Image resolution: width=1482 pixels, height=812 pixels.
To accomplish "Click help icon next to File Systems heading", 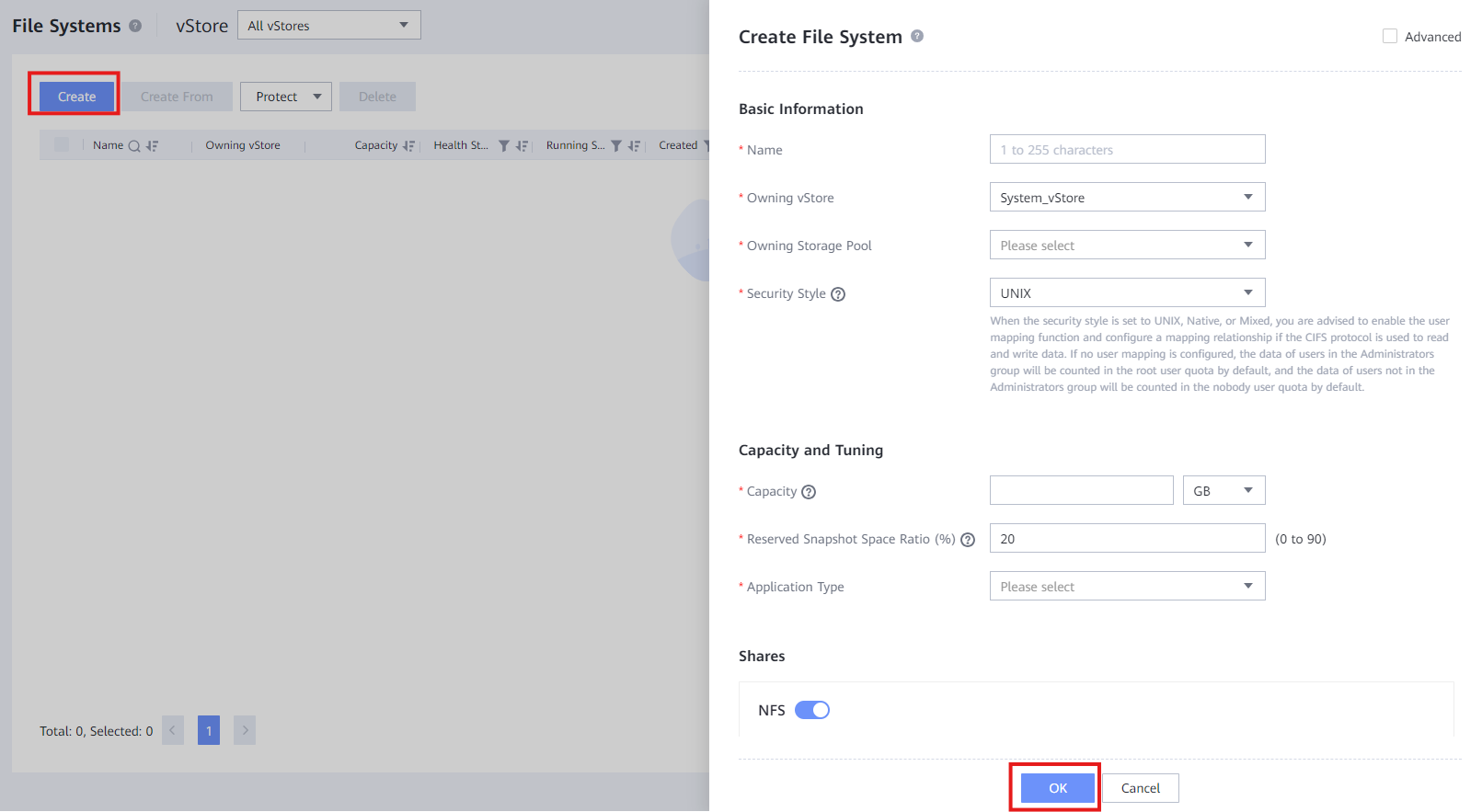I will click(135, 26).
